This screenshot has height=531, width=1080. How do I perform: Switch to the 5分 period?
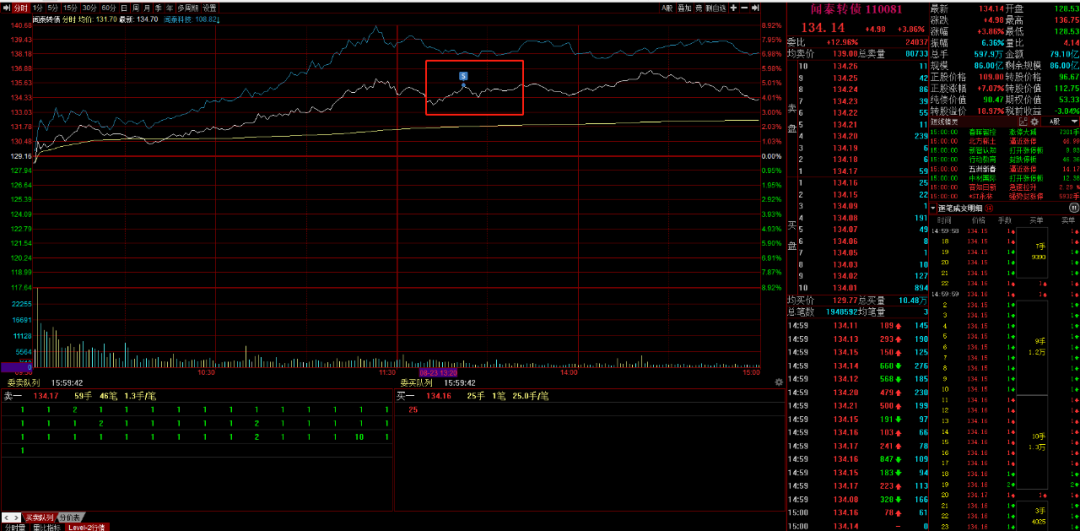tap(53, 8)
